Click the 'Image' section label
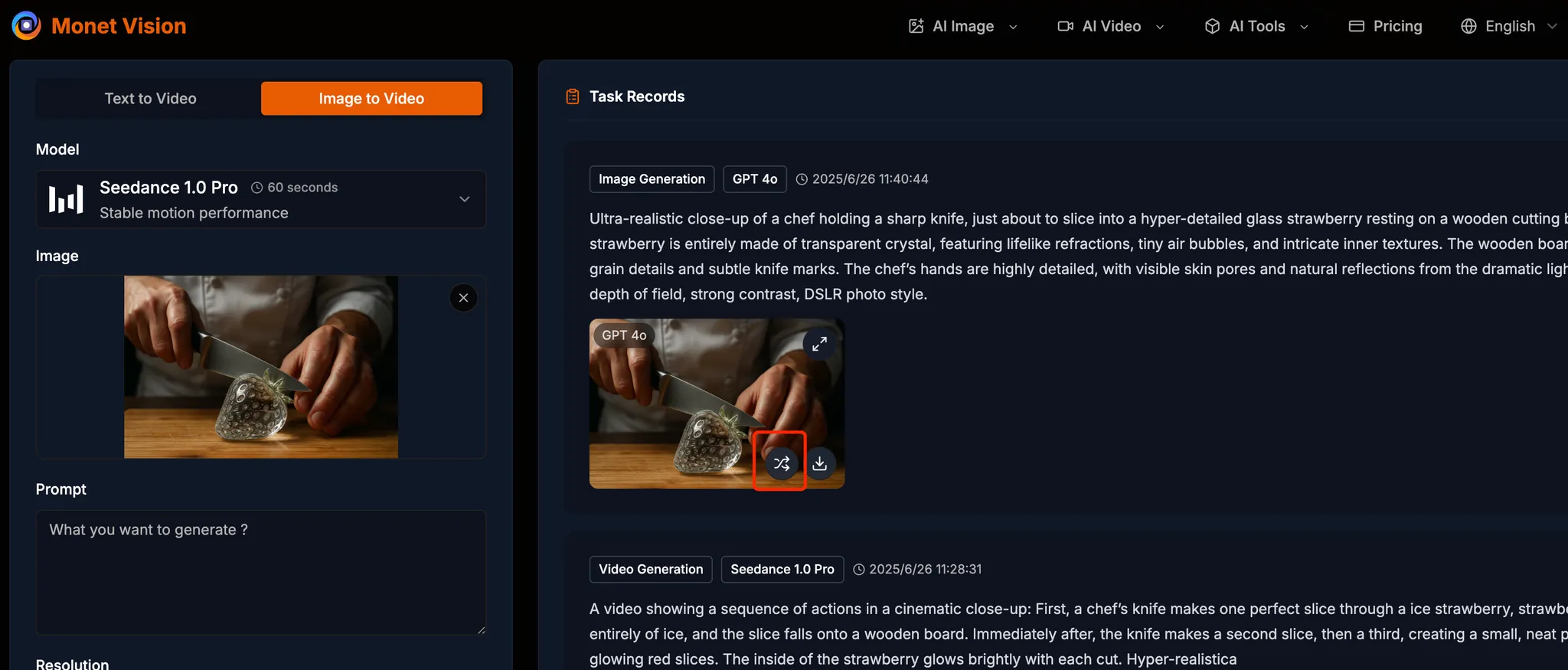 pyautogui.click(x=57, y=256)
